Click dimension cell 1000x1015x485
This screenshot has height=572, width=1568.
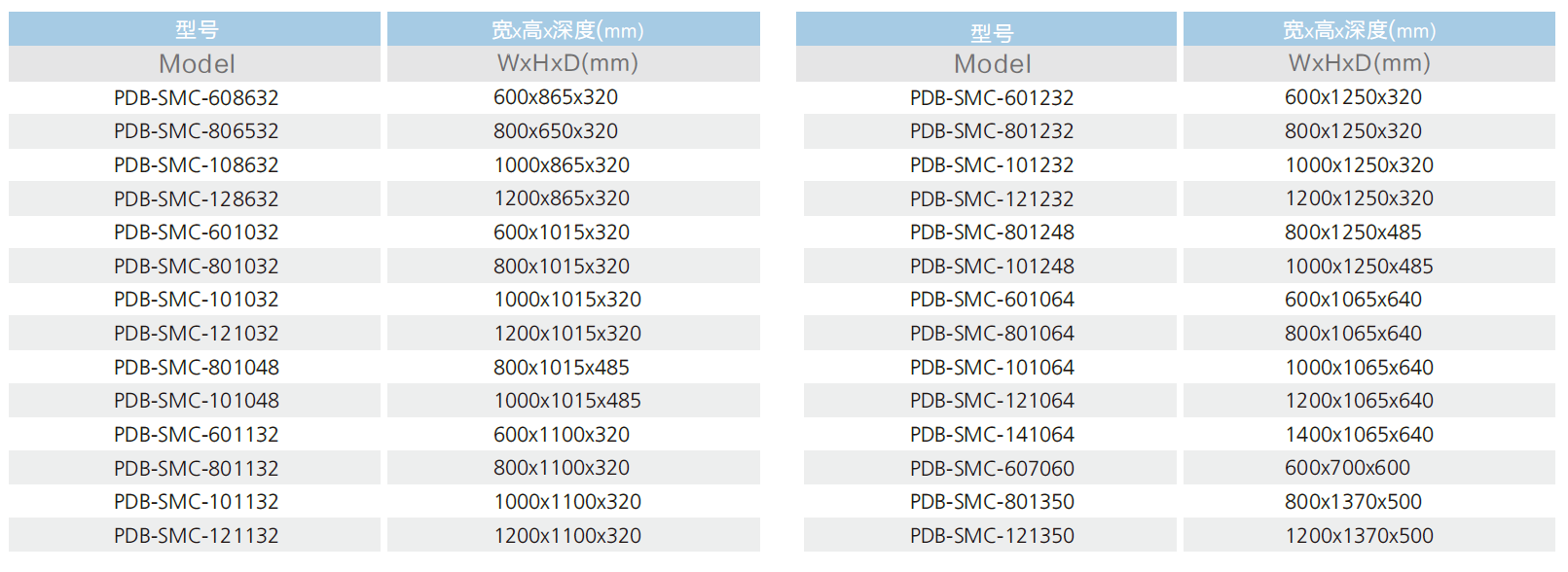(573, 401)
